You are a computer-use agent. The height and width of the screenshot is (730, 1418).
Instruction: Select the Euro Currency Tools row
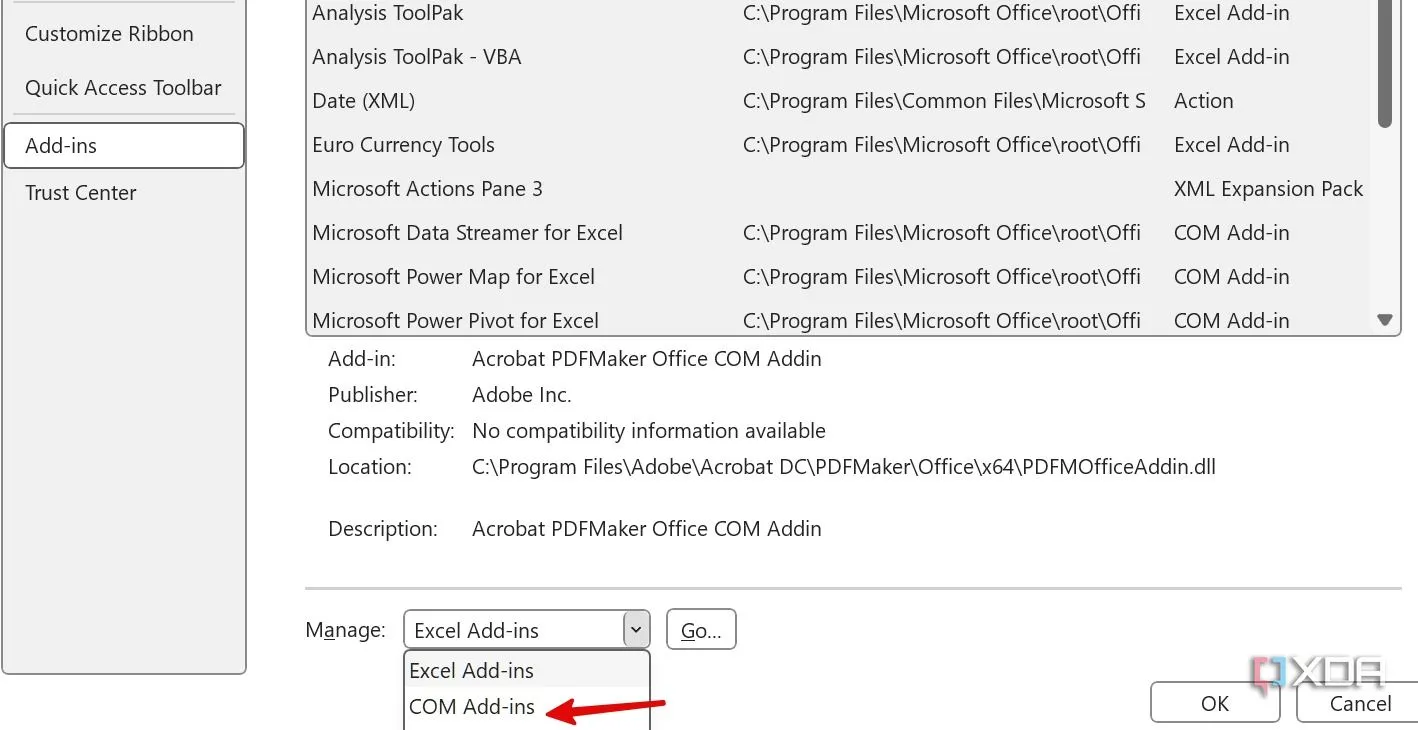pyautogui.click(x=838, y=145)
